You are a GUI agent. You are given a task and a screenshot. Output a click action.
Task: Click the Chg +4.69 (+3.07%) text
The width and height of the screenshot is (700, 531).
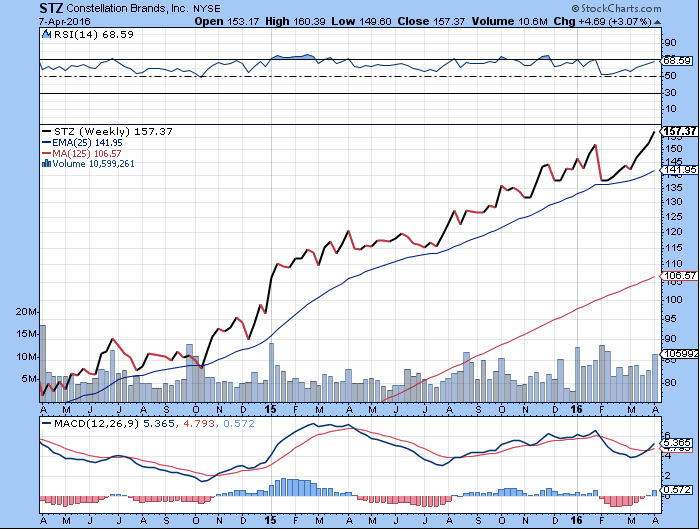tap(603, 21)
